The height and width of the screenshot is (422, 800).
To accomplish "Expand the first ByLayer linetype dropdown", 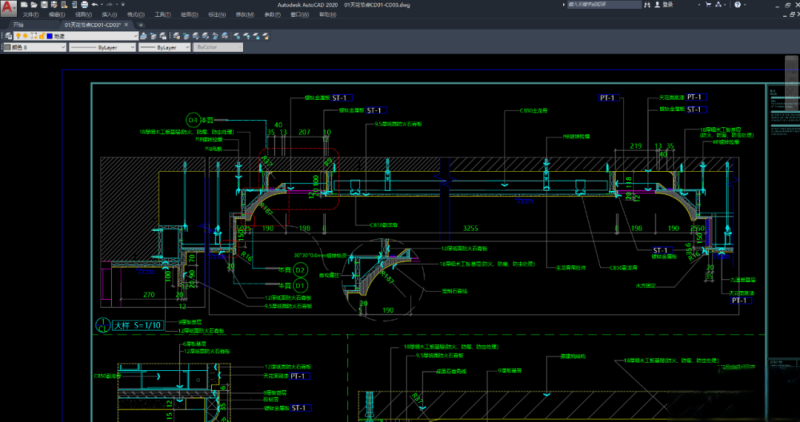I will point(131,47).
